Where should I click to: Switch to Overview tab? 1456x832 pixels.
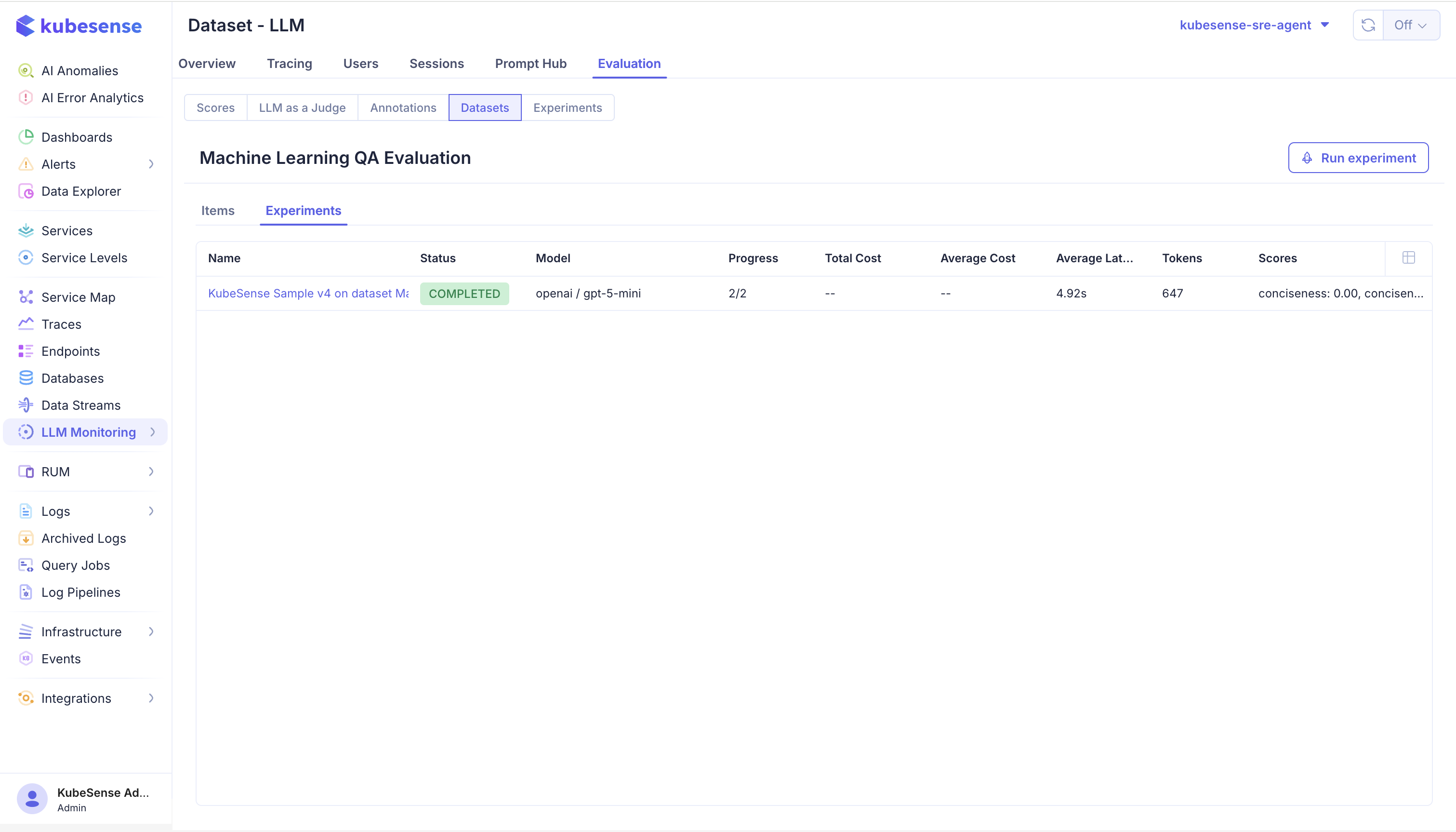[207, 64]
